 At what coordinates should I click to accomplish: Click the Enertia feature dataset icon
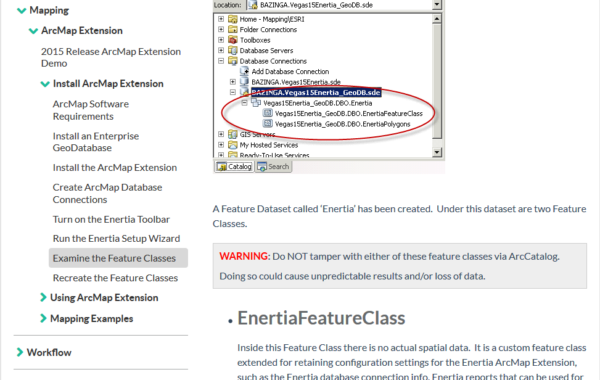tap(256, 103)
